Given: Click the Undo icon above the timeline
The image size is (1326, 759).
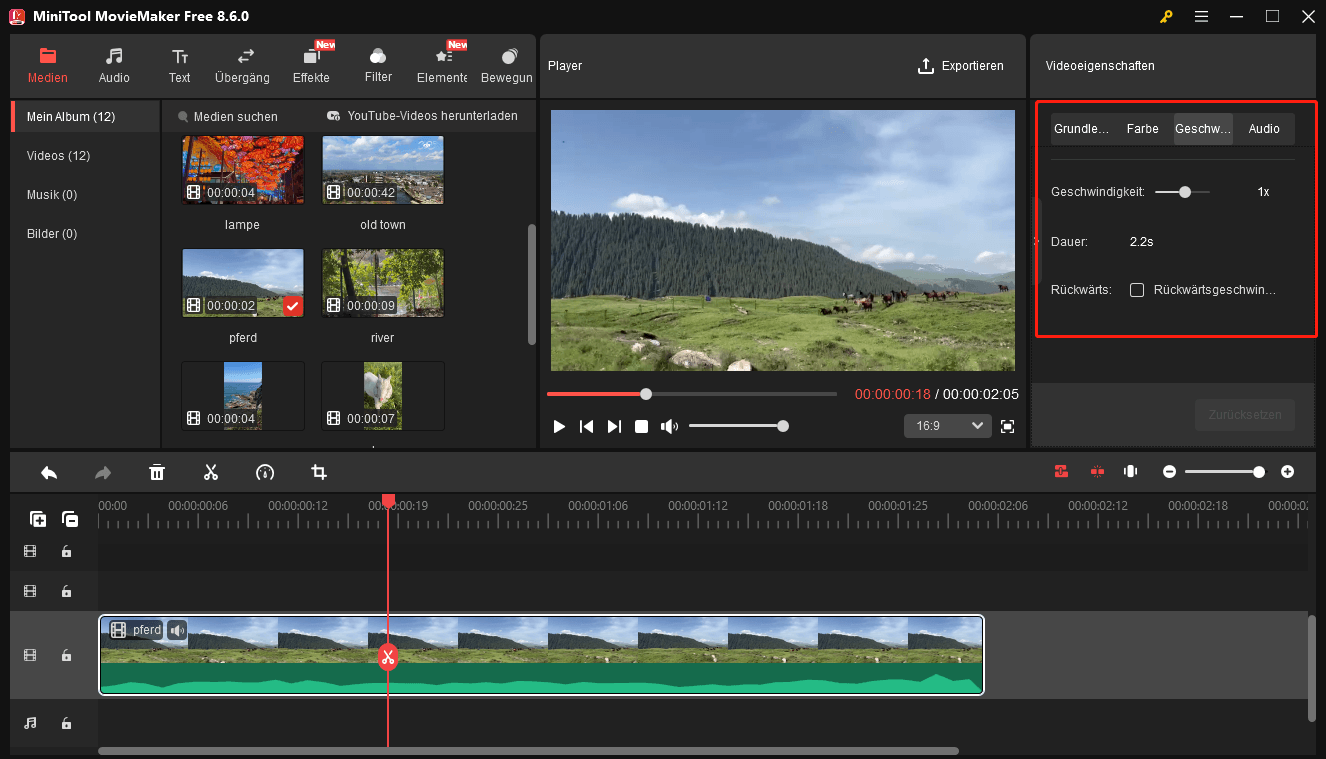Looking at the screenshot, I should pos(49,472).
